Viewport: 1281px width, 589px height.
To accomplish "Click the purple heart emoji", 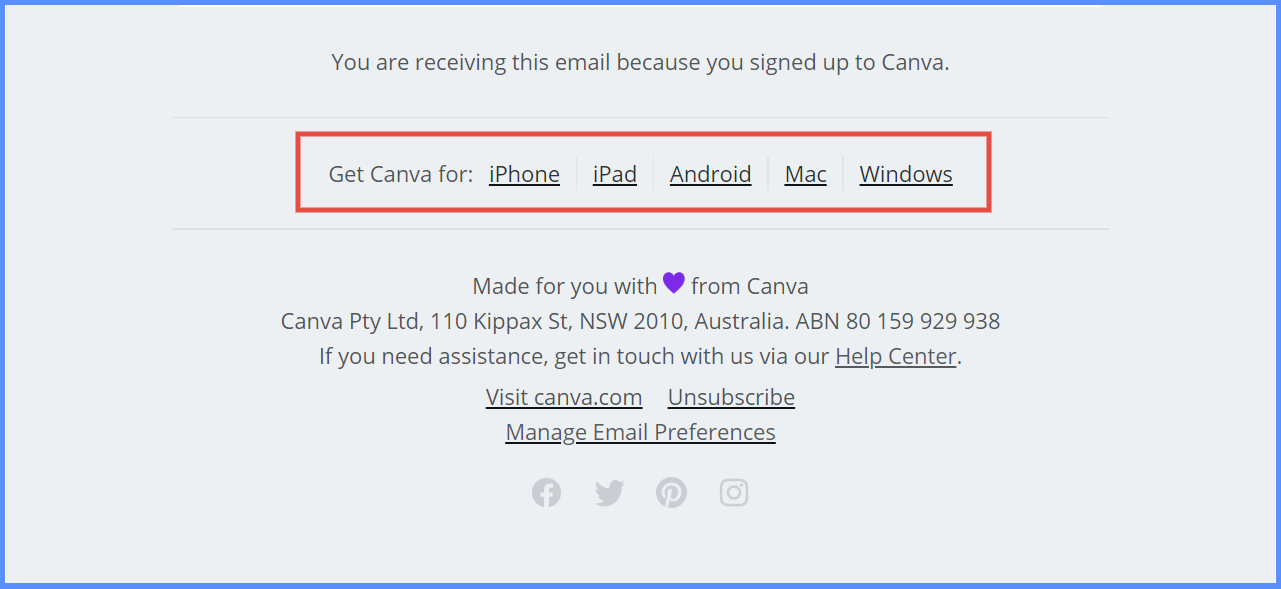I will click(x=673, y=283).
